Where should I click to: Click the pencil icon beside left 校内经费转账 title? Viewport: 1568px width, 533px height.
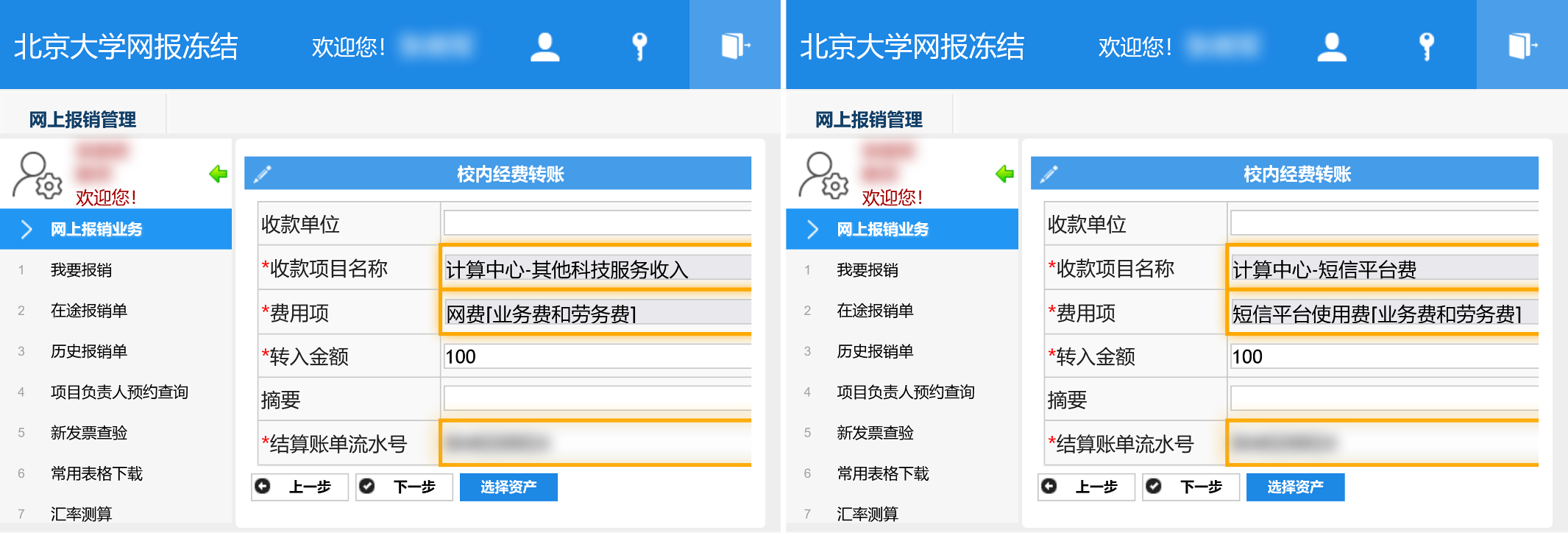click(x=263, y=174)
